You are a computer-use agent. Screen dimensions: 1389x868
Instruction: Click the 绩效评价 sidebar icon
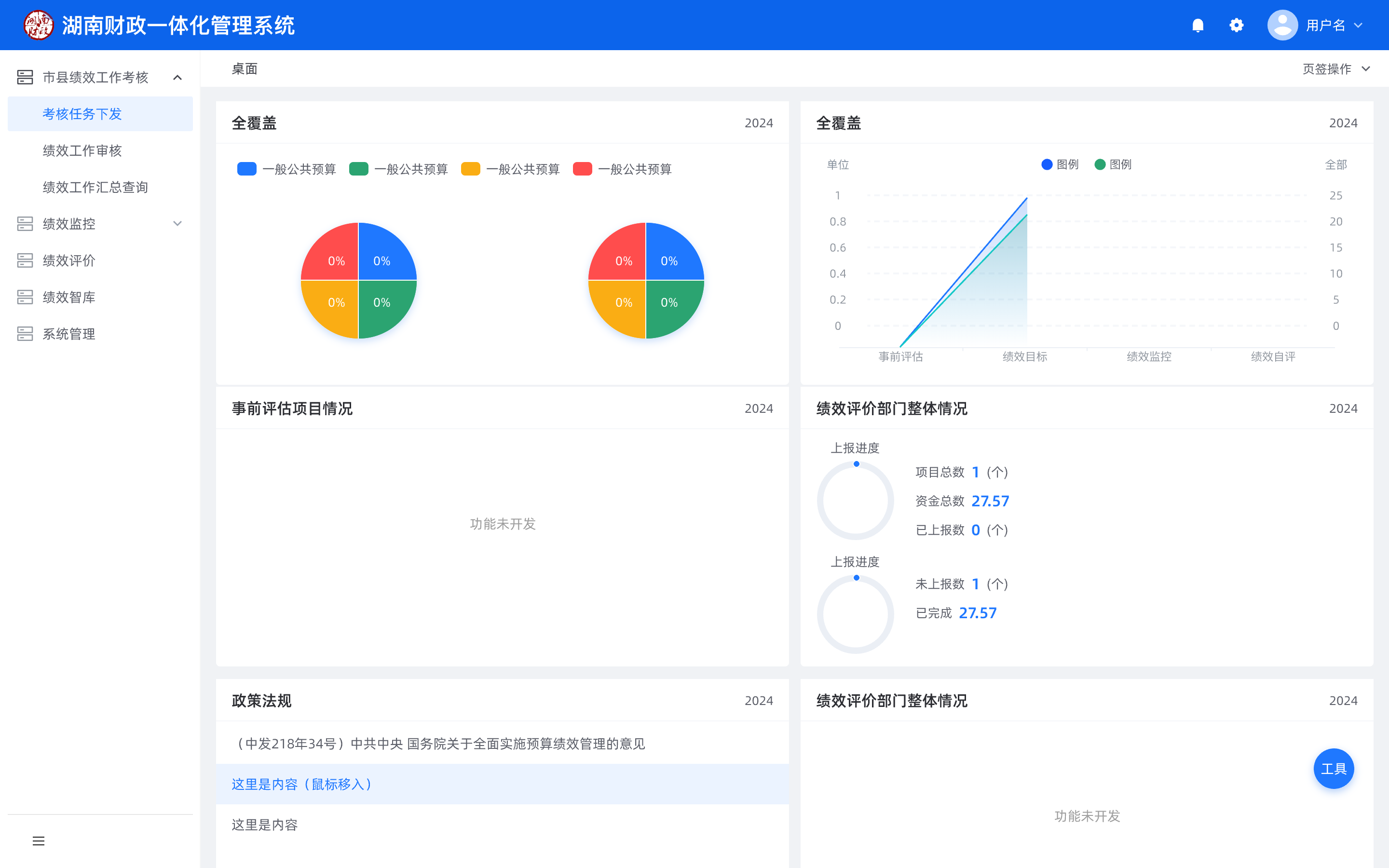pos(25,260)
